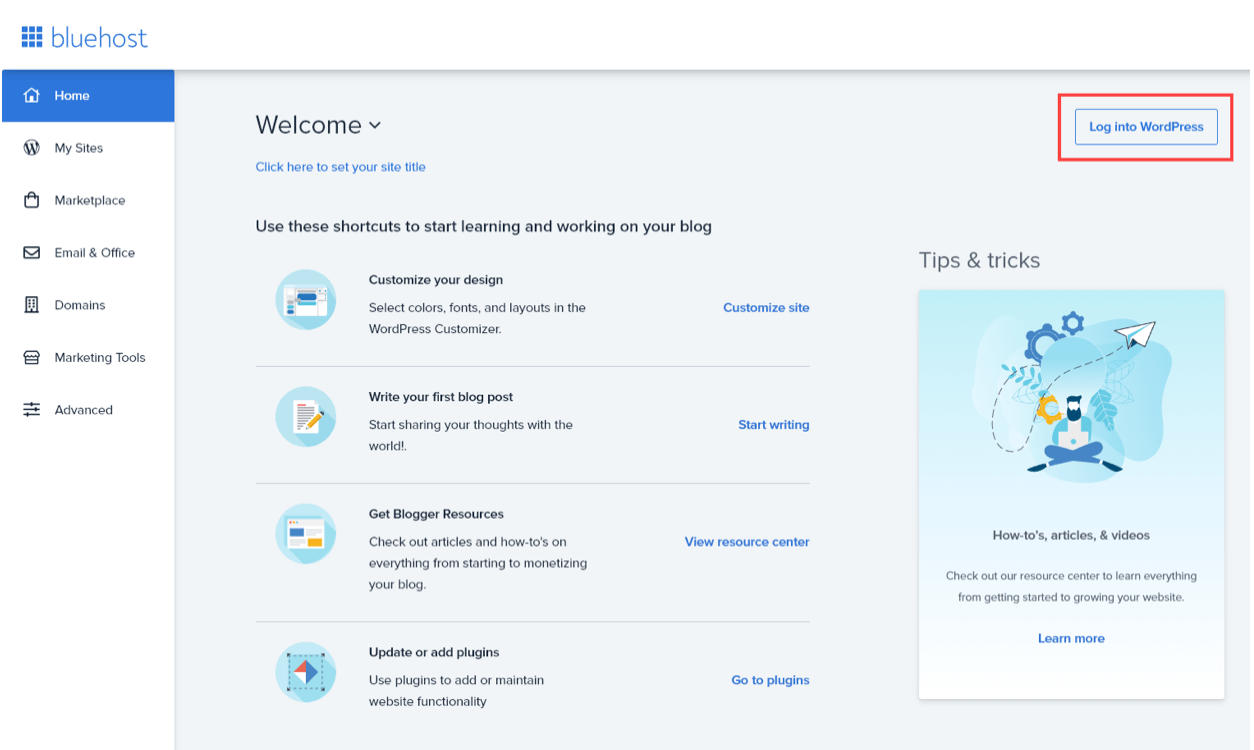Select My Sites in the sidebar menu
The width and height of the screenshot is (1254, 750).
coord(76,147)
